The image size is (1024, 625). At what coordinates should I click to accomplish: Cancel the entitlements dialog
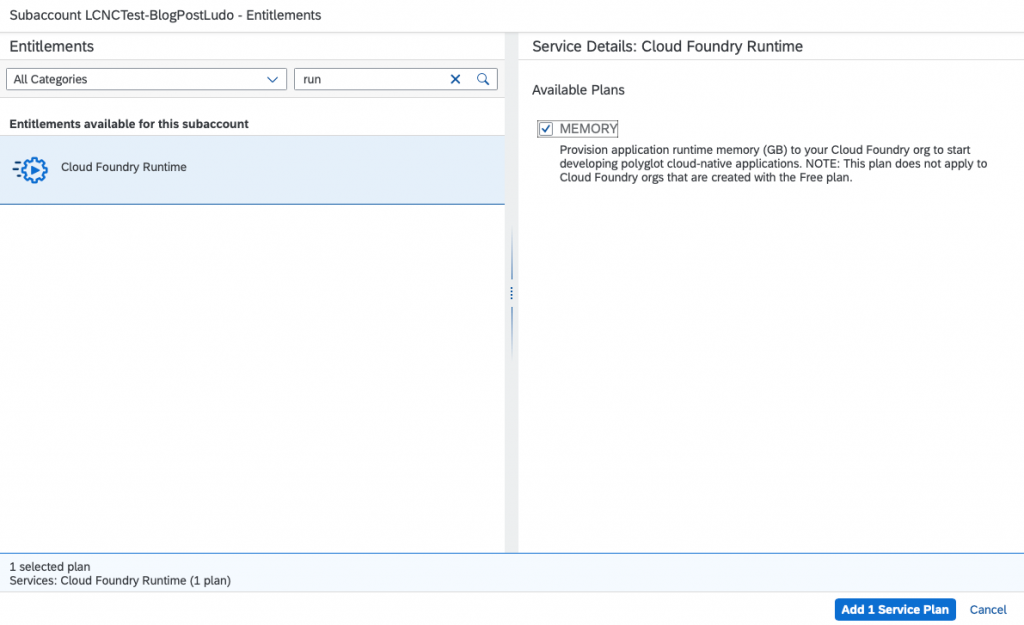pyautogui.click(x=987, y=609)
